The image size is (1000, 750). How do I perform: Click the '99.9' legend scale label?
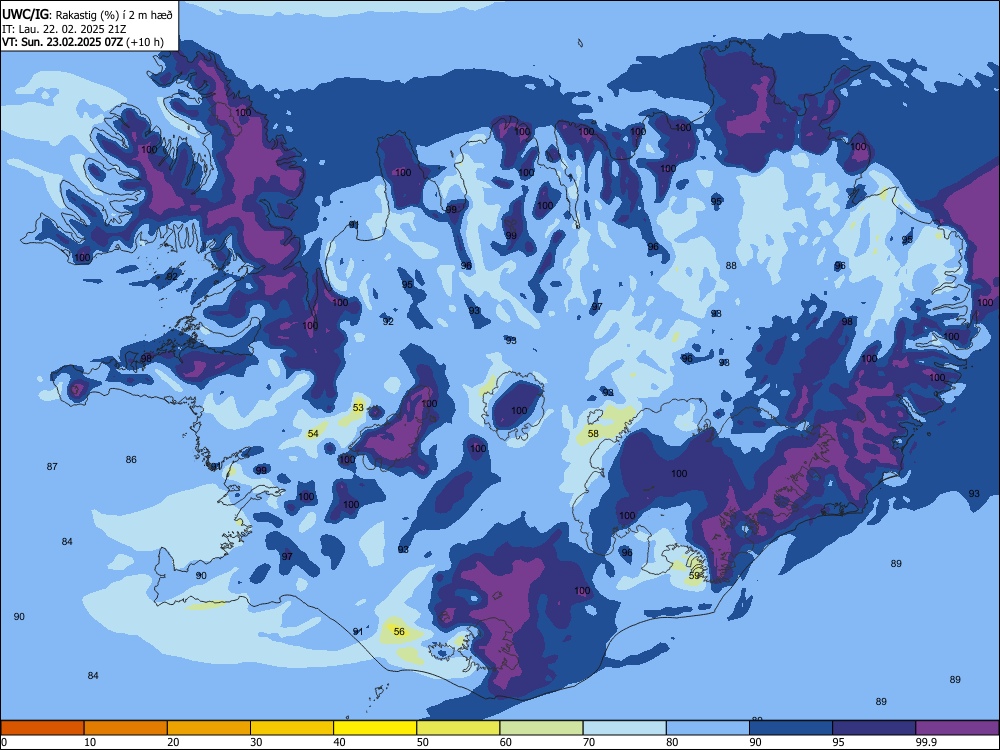click(926, 742)
